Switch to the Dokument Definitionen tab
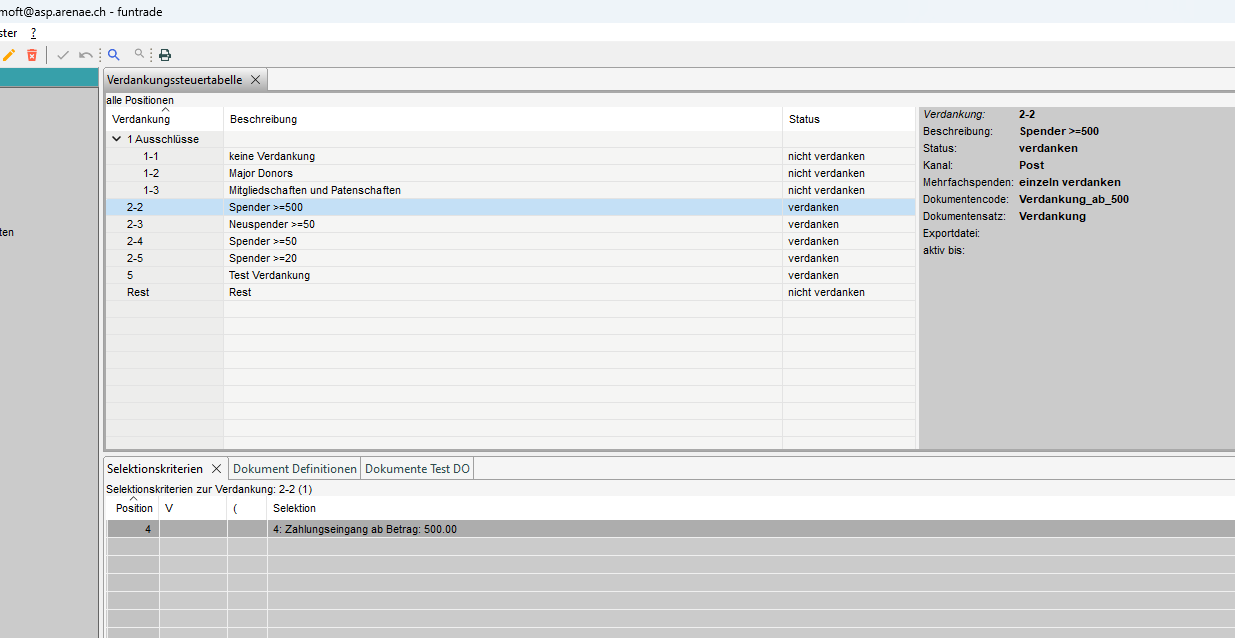This screenshot has height=638, width=1235. (x=294, y=469)
